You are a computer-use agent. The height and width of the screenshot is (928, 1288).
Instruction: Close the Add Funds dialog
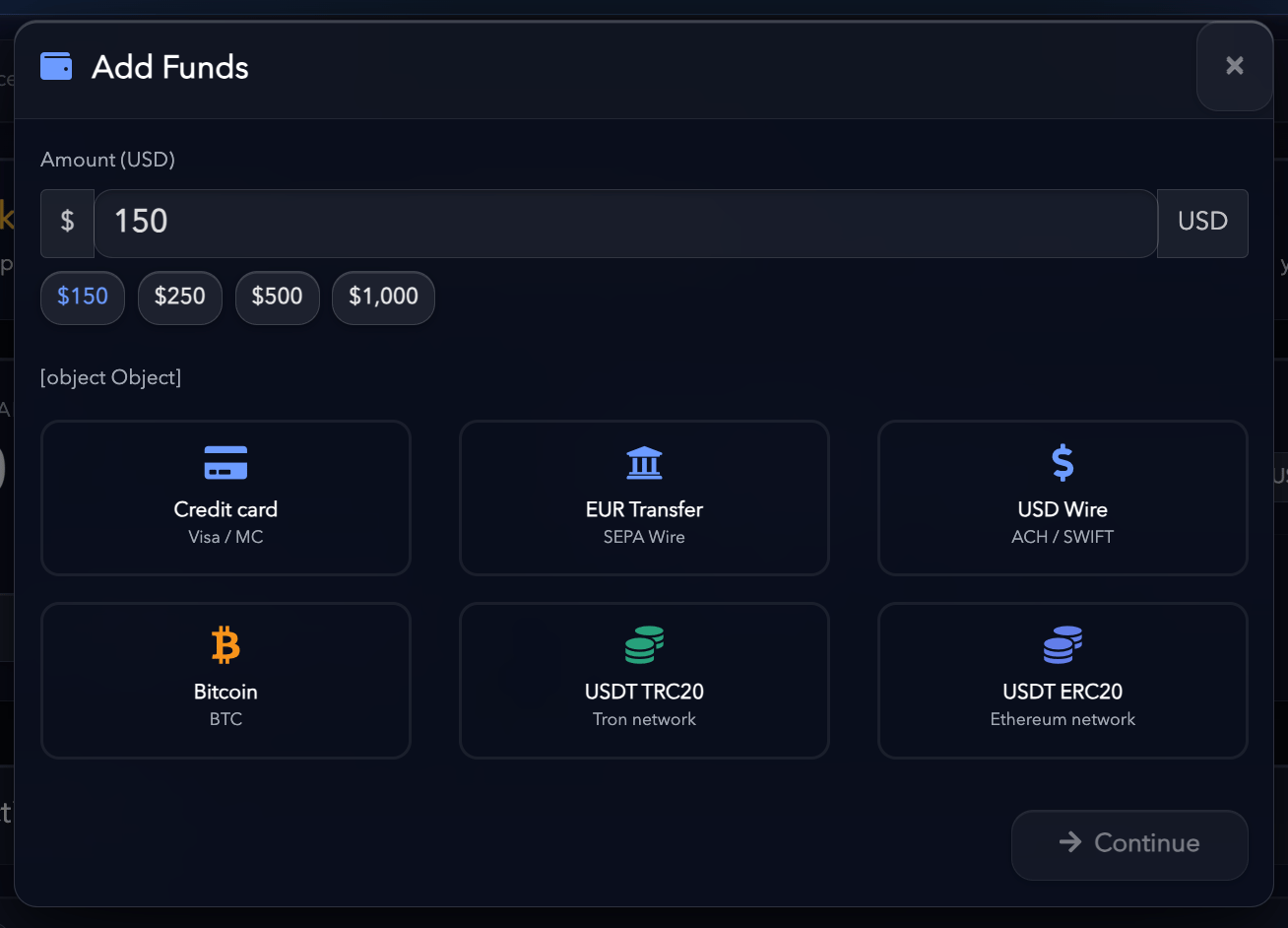click(x=1234, y=66)
